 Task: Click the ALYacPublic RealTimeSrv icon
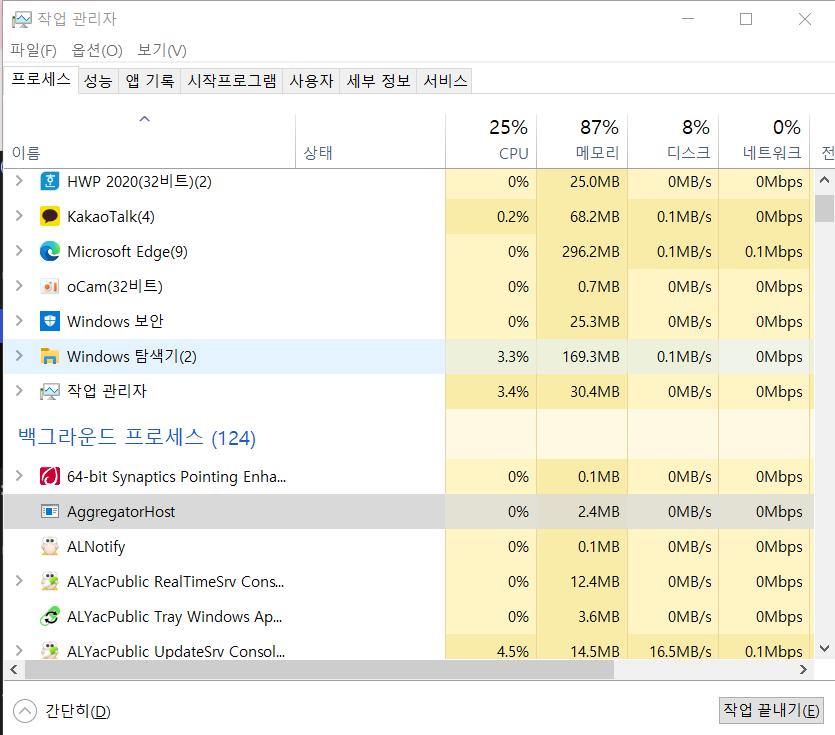pos(50,581)
